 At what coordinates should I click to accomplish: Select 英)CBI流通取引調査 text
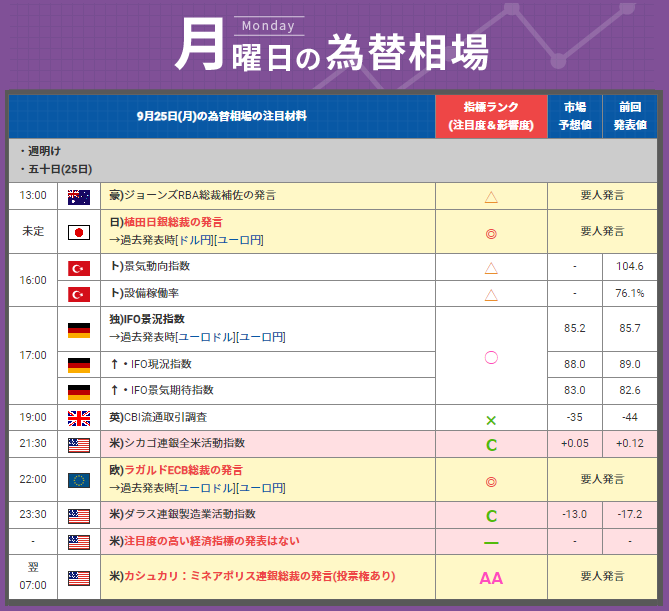pos(158,417)
